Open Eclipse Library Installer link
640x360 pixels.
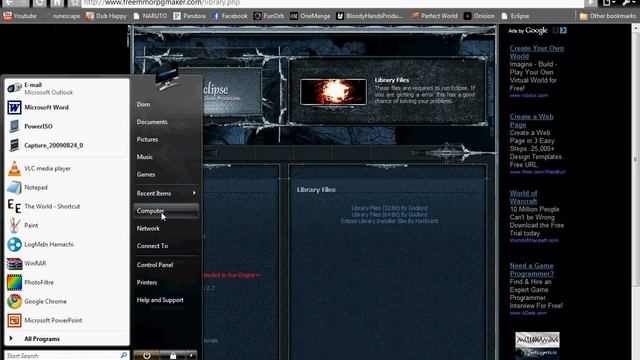pyautogui.click(x=389, y=221)
